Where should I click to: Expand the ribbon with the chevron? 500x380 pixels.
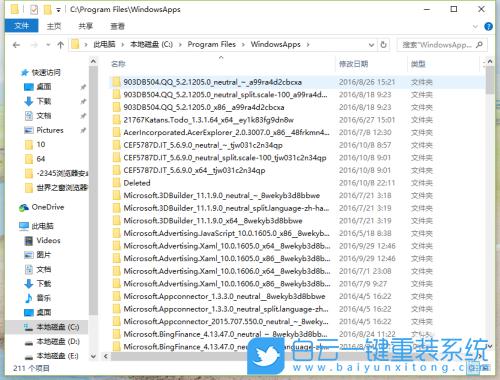[475, 26]
